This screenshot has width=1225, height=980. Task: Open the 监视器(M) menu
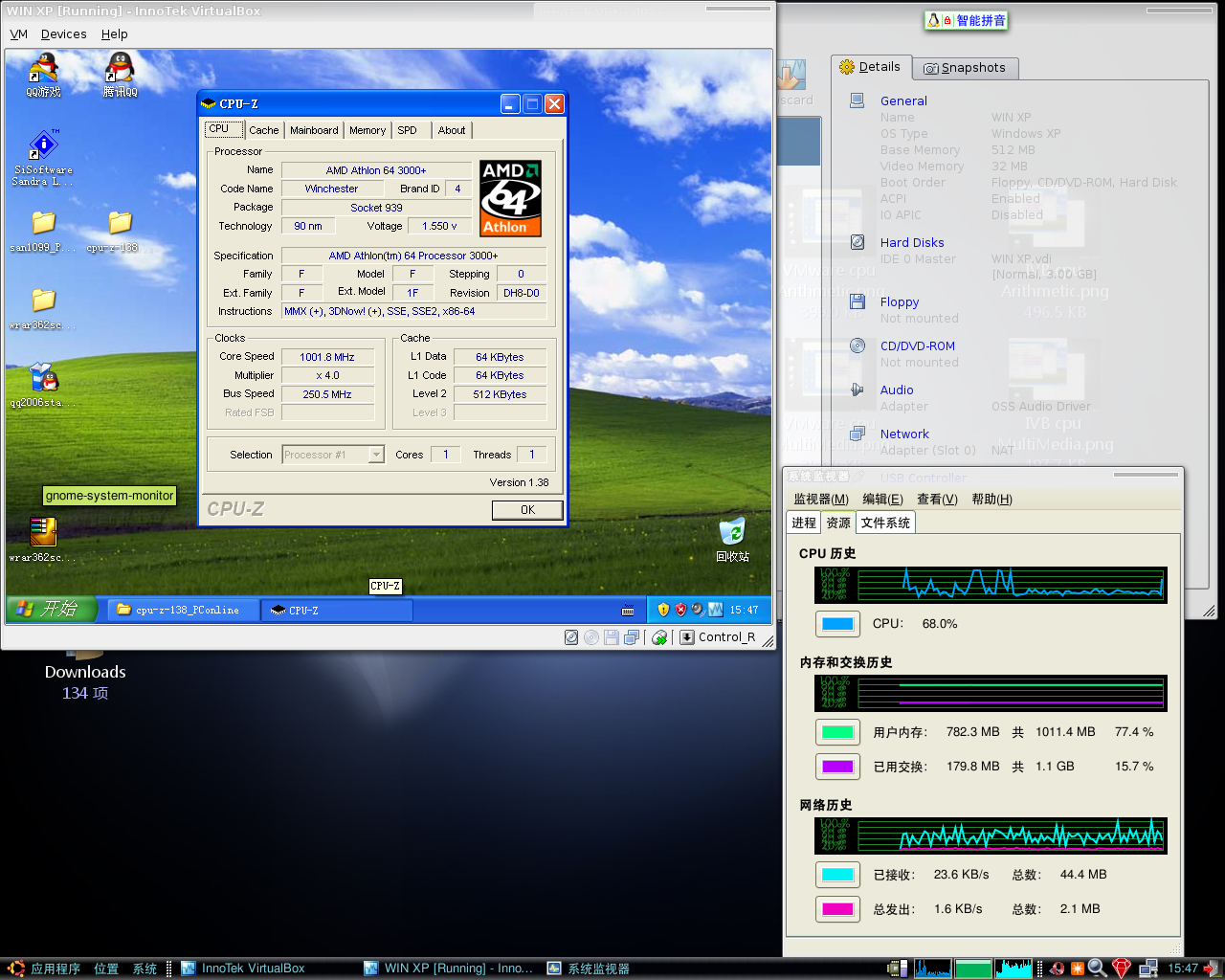(821, 499)
